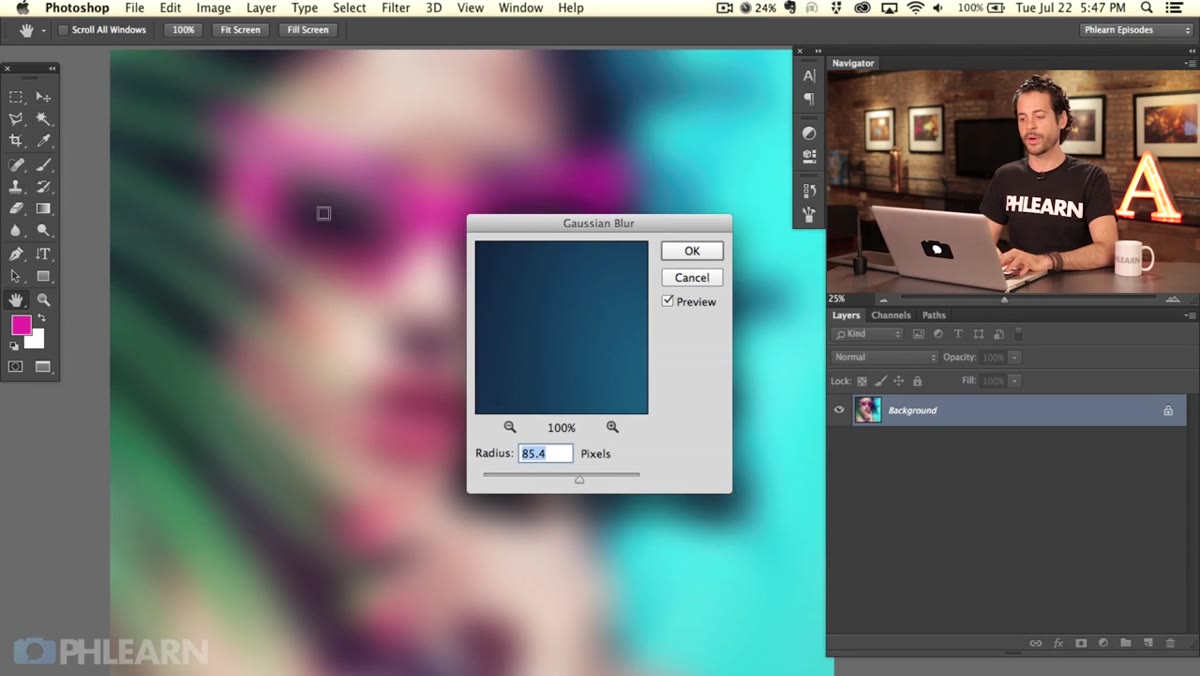The width and height of the screenshot is (1200, 676).
Task: Toggle the Preview checkbox in Gaussian Blur
Action: pos(667,301)
